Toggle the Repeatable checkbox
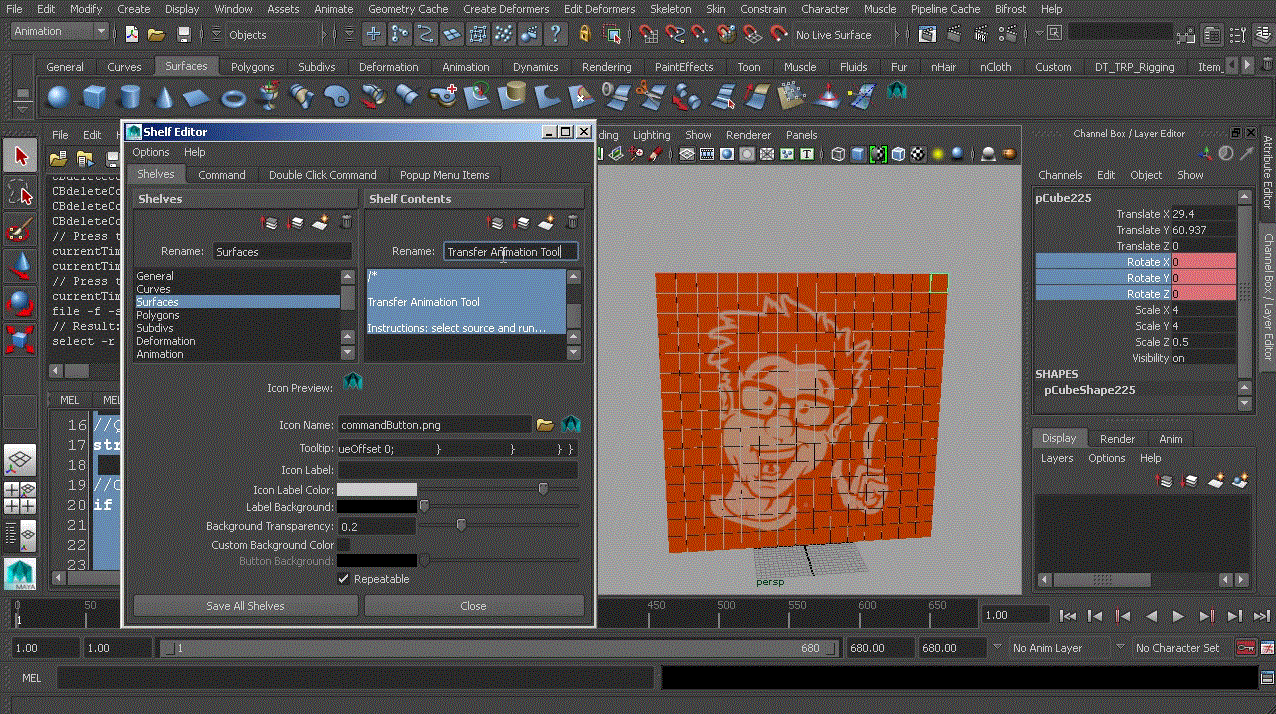The image size is (1276, 714). point(344,579)
